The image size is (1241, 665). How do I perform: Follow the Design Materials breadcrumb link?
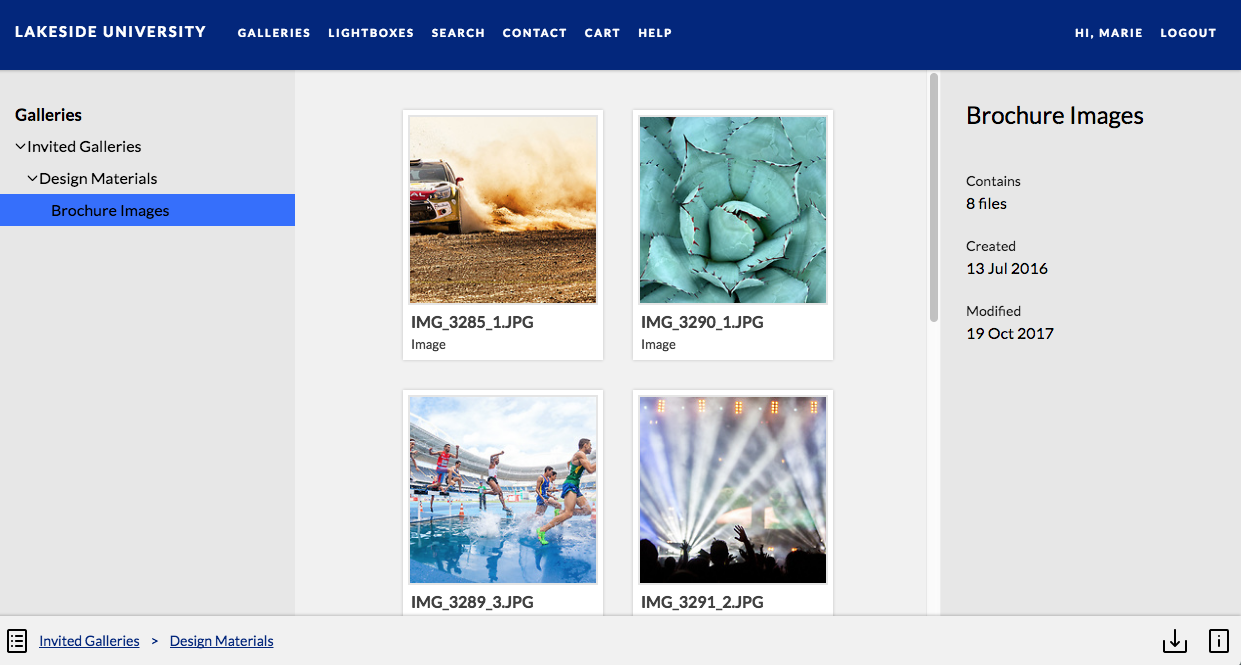221,641
